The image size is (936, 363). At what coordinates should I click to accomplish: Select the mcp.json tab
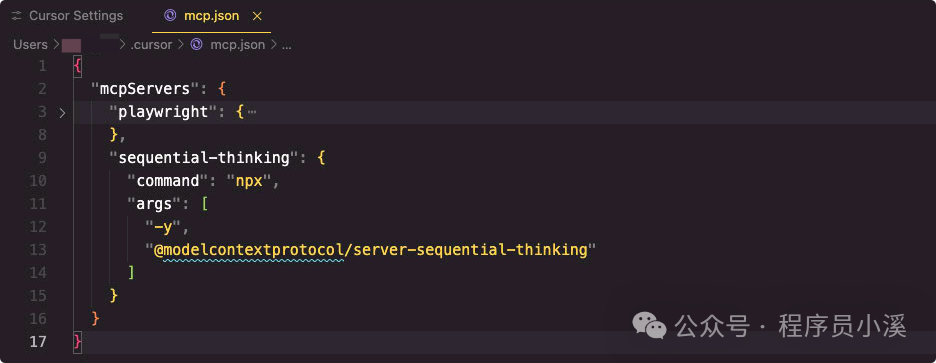click(211, 16)
